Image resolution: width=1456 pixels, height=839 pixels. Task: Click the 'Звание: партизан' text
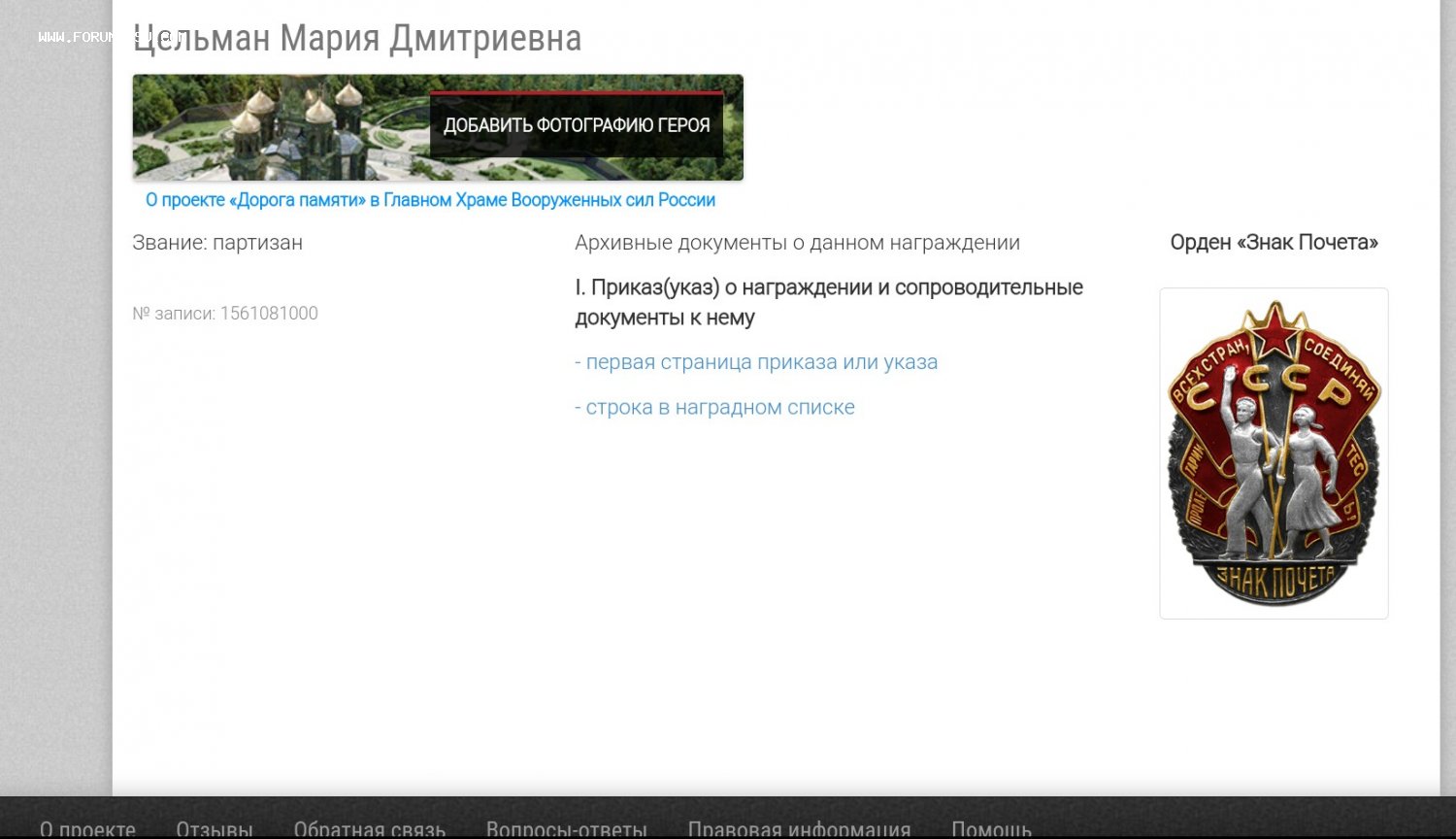pos(217,243)
